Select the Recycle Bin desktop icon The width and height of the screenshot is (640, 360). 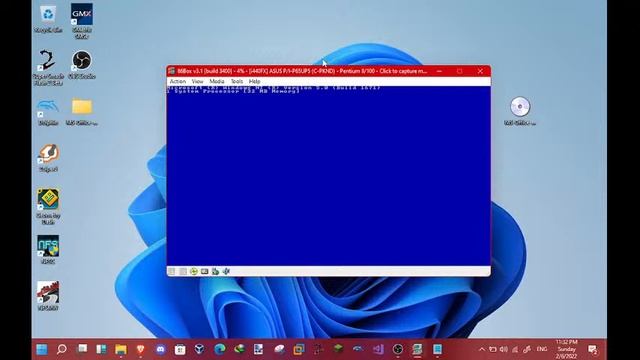(48, 18)
